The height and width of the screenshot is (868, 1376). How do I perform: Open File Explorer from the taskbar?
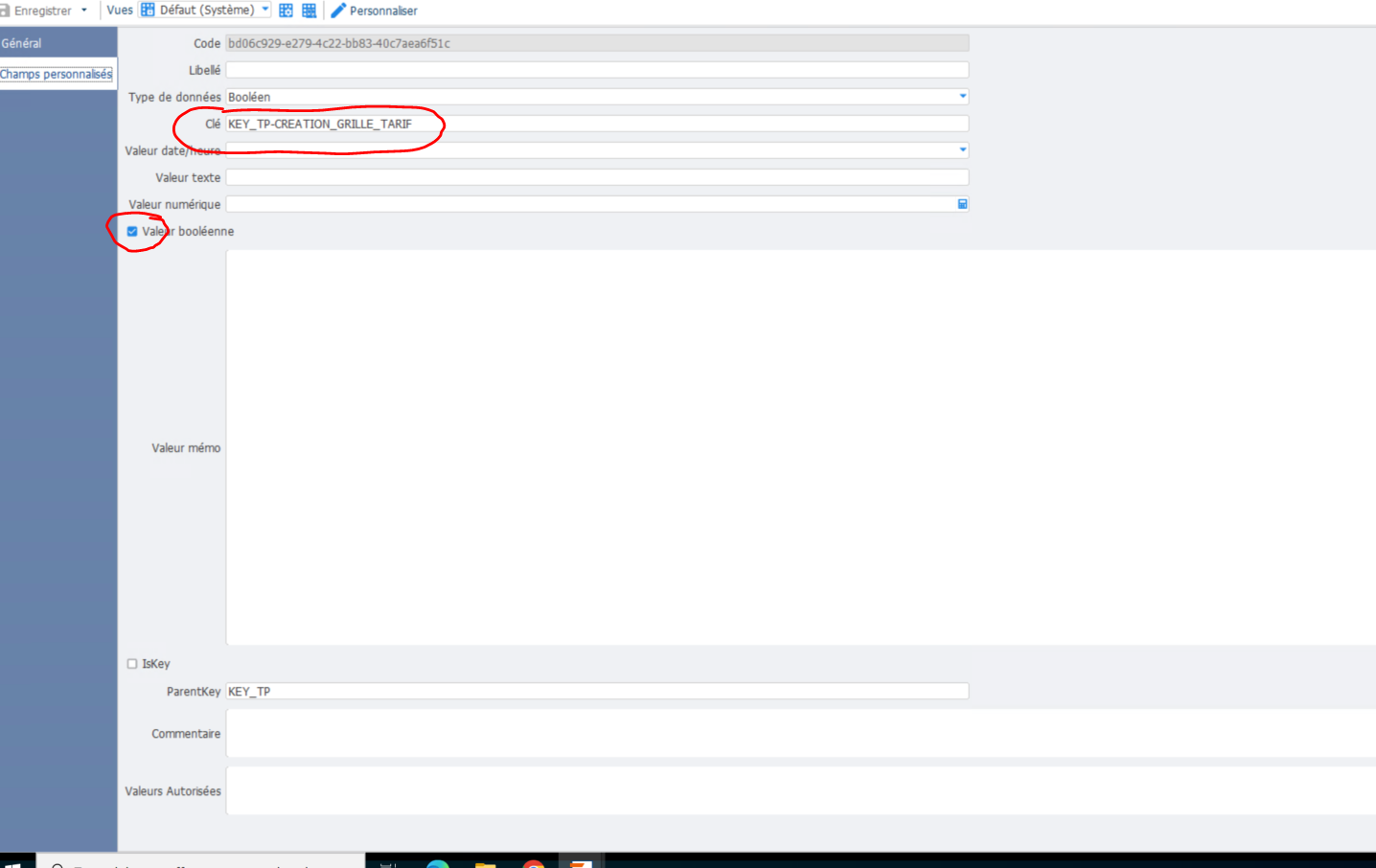486,864
